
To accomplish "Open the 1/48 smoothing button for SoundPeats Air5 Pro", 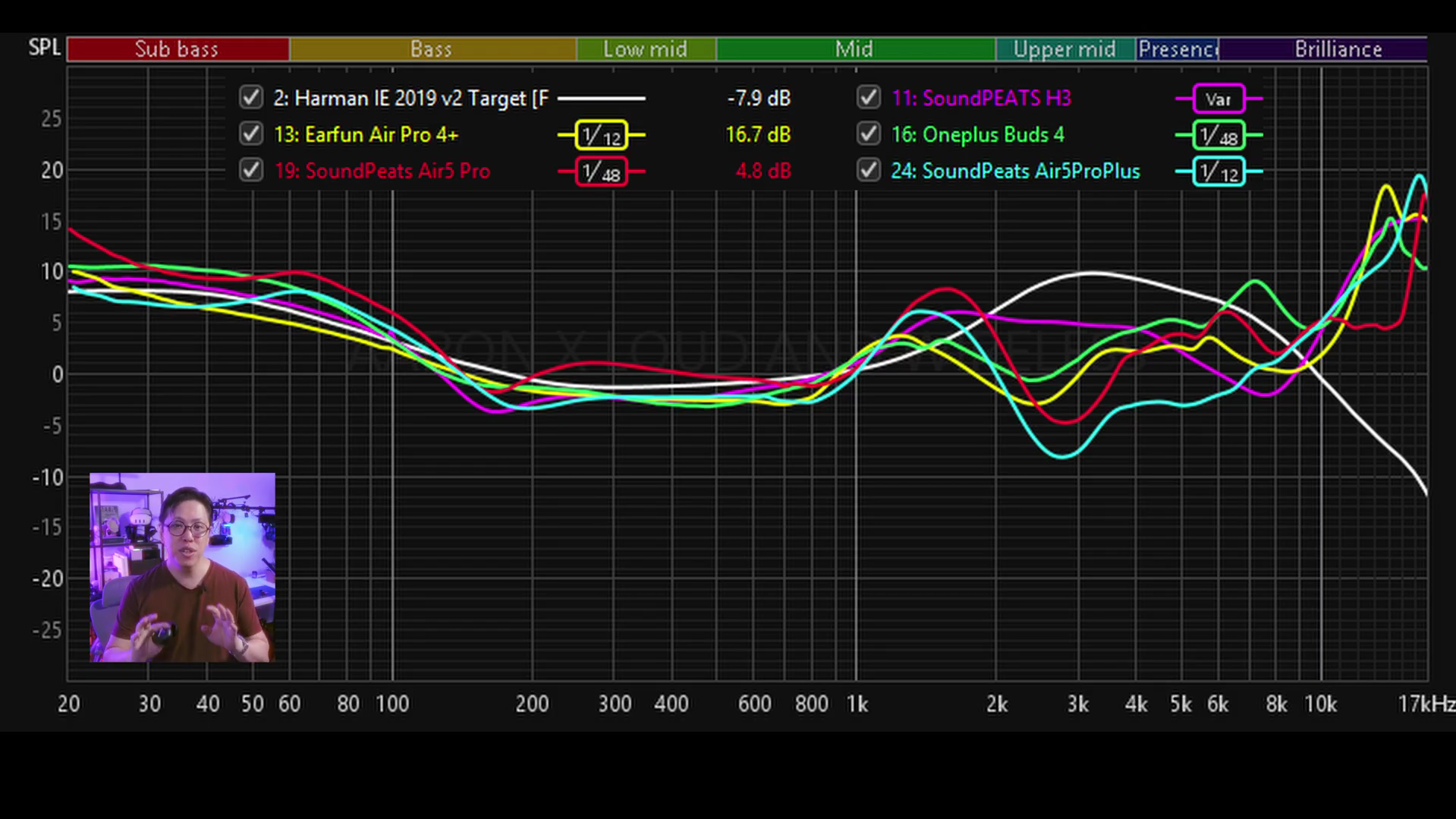I will [x=602, y=172].
